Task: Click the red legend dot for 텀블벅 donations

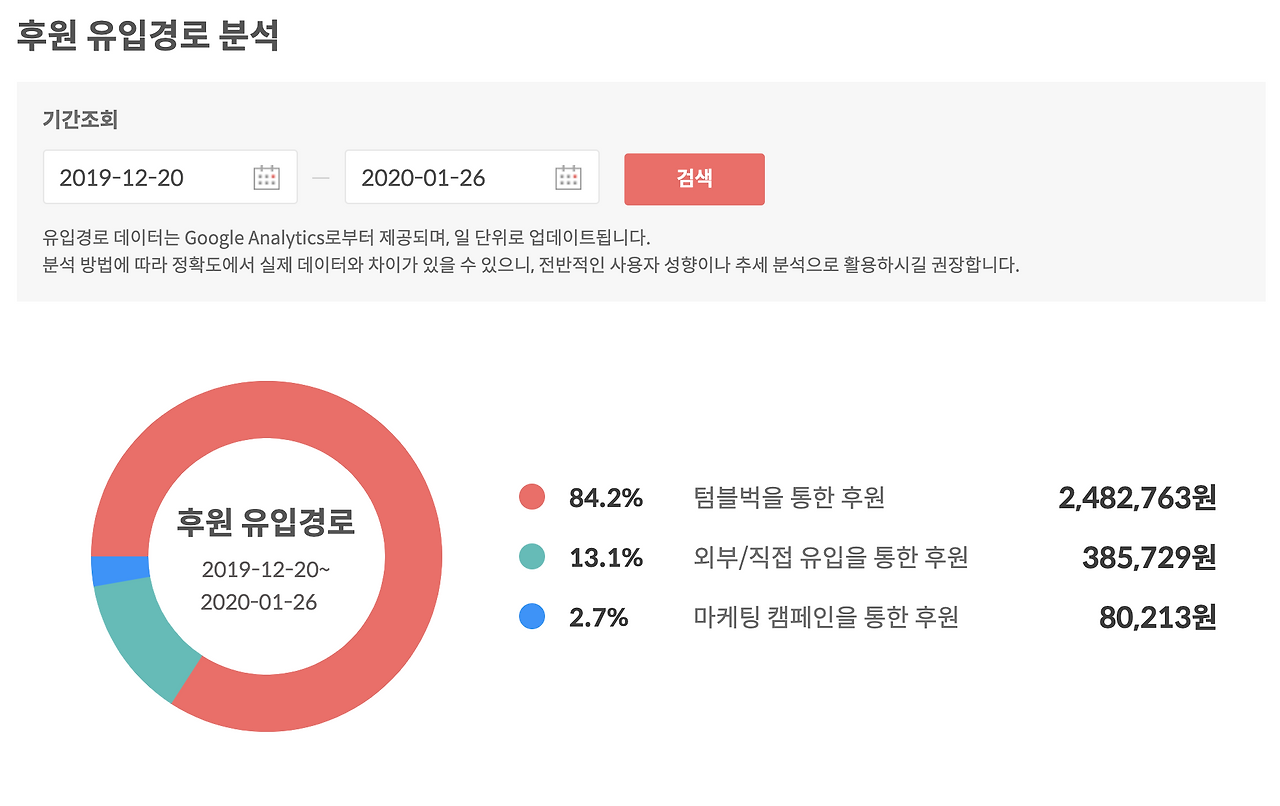Action: [x=531, y=497]
